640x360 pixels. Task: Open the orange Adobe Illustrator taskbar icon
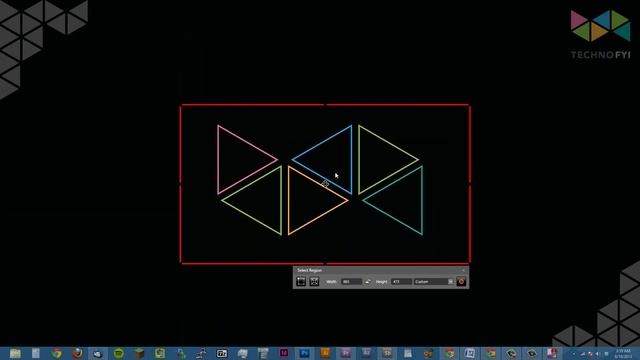[325, 353]
